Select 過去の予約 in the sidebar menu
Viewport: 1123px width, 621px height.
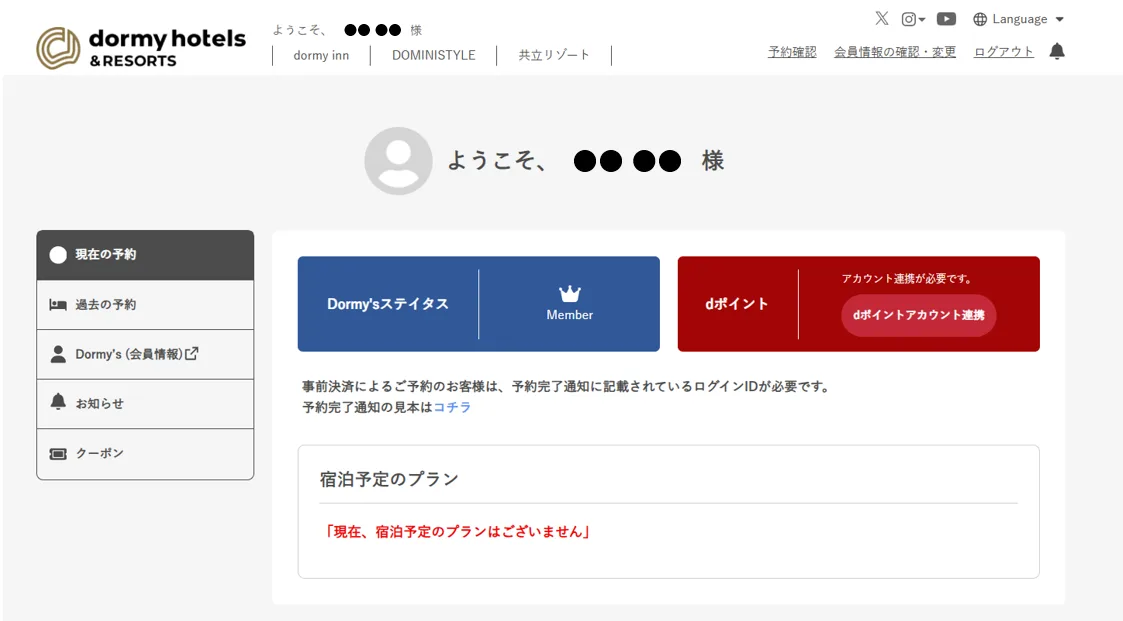145,305
